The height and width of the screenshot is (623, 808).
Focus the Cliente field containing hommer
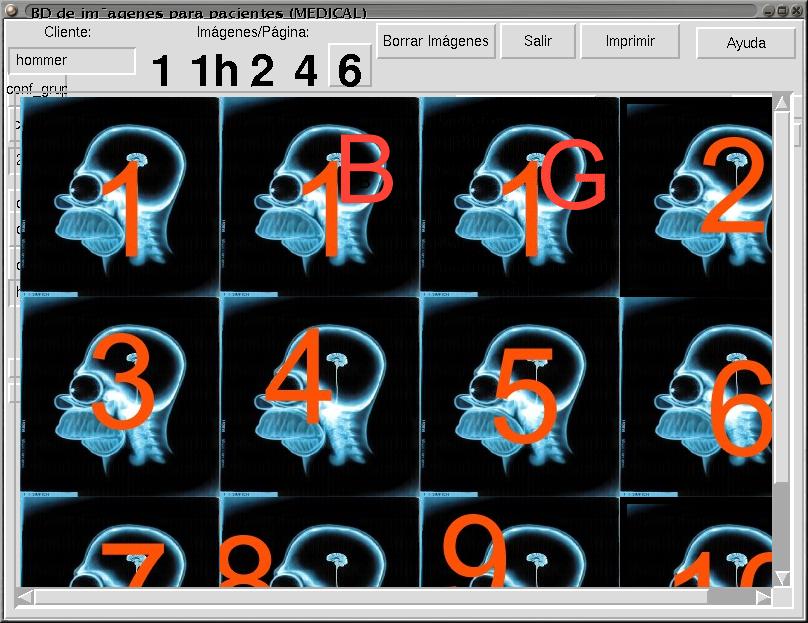tap(72, 60)
